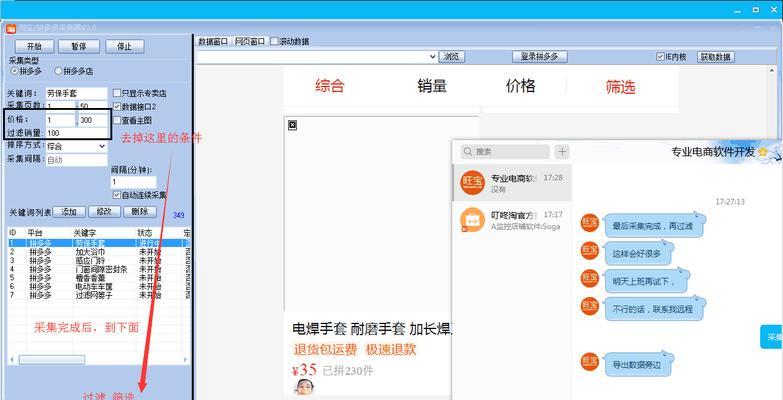Click avatar beside message 明天上班再试下
The image size is (783, 400).
tap(590, 278)
